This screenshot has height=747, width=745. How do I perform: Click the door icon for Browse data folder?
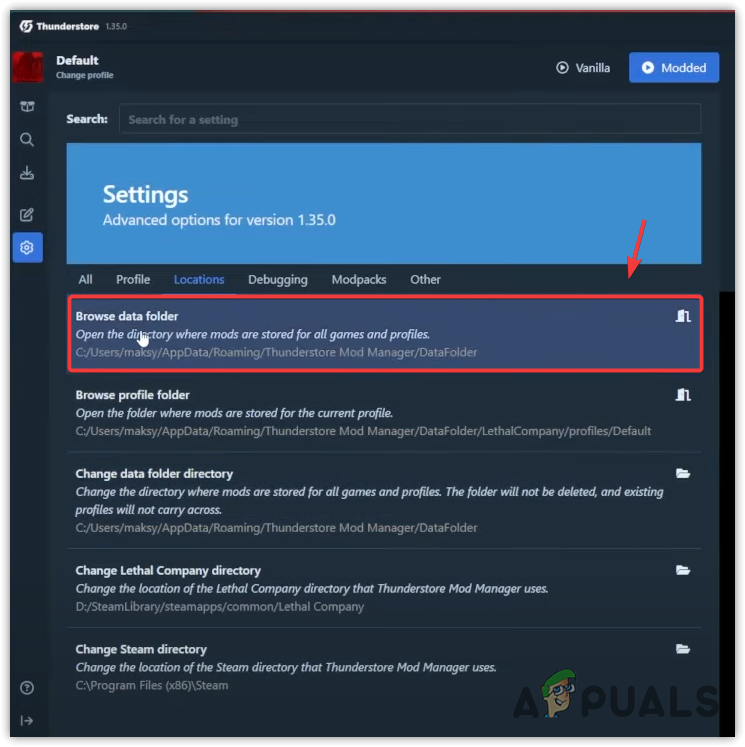(x=683, y=316)
